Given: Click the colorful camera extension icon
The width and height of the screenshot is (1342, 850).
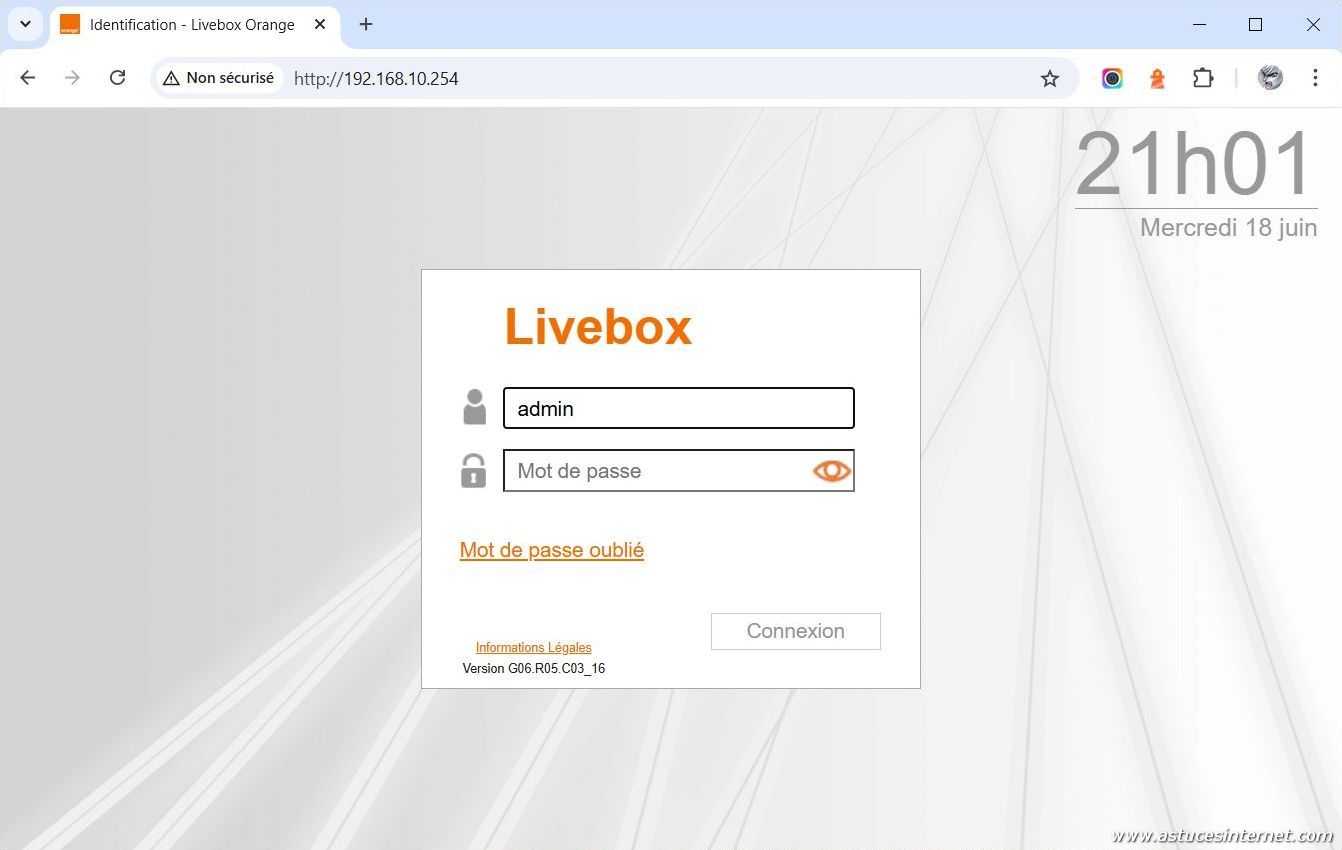Looking at the screenshot, I should point(1112,78).
